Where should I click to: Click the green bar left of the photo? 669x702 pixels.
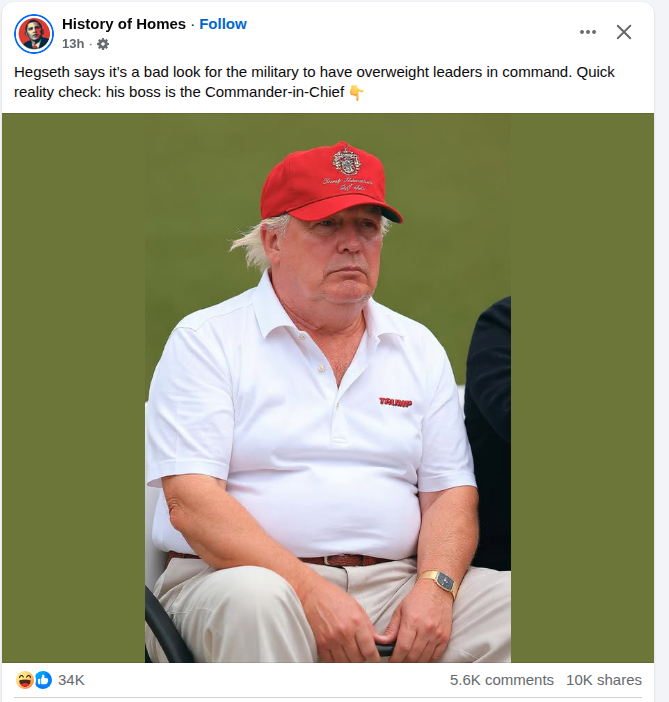[73, 388]
